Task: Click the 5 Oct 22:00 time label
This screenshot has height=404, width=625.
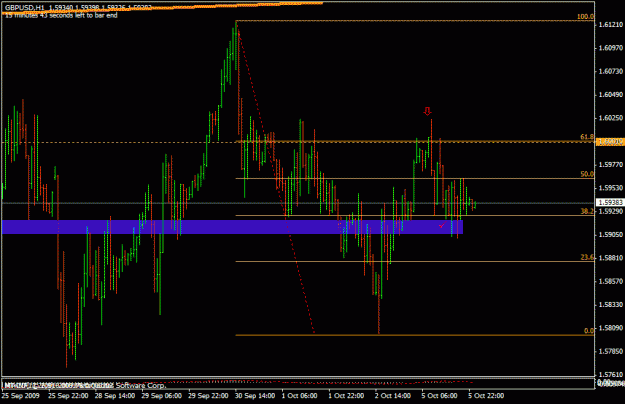Action: (x=486, y=396)
